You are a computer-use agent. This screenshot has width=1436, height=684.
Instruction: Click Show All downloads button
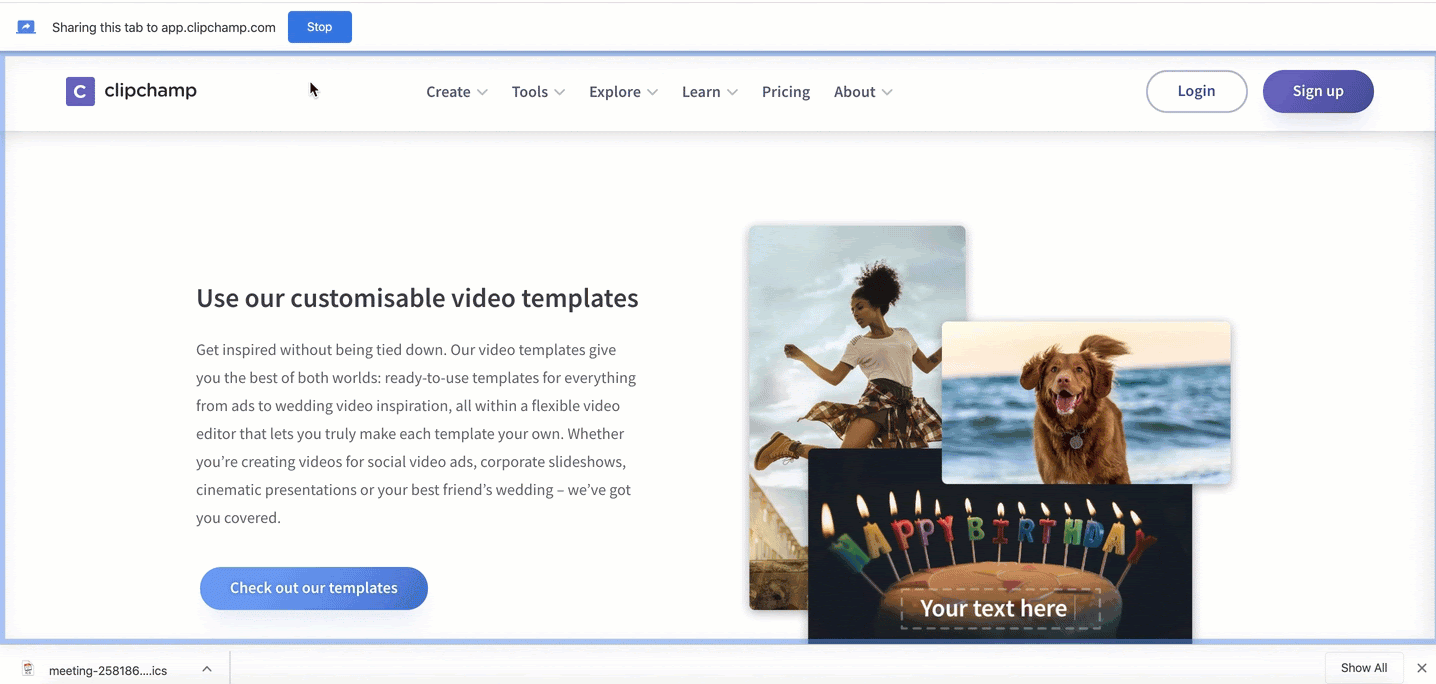pos(1364,668)
